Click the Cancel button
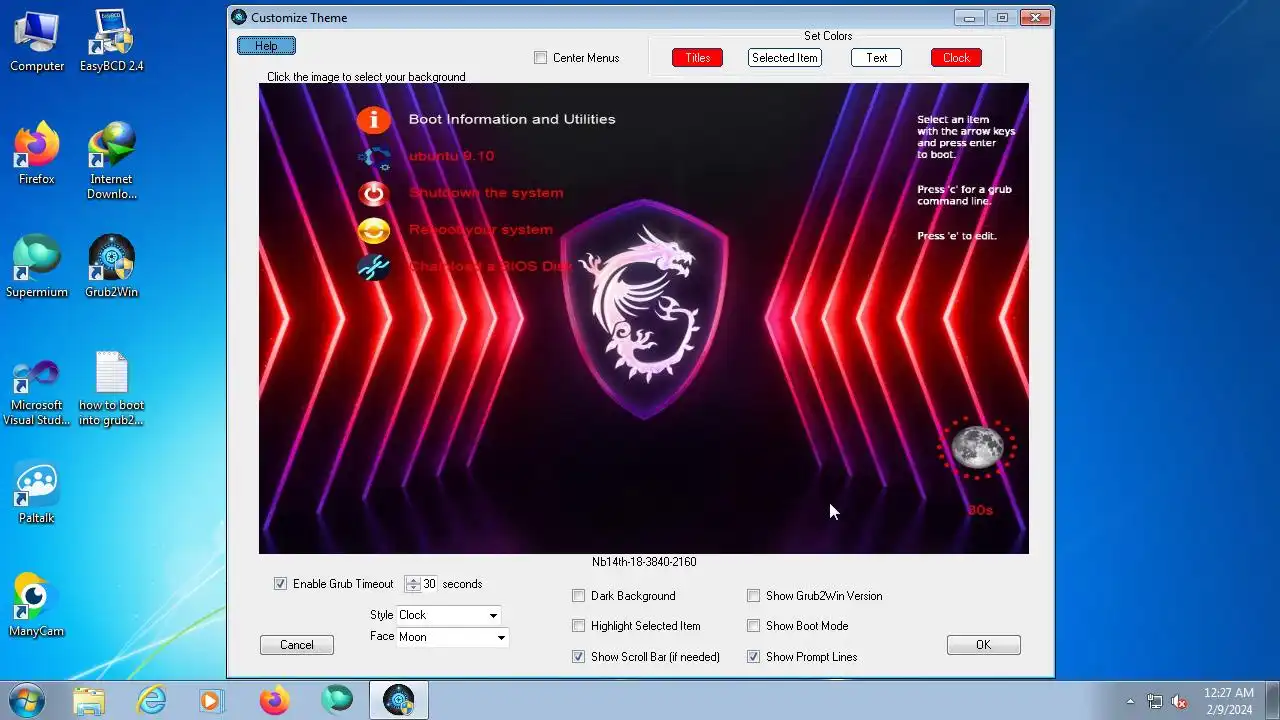This screenshot has height=720, width=1280. (x=297, y=645)
